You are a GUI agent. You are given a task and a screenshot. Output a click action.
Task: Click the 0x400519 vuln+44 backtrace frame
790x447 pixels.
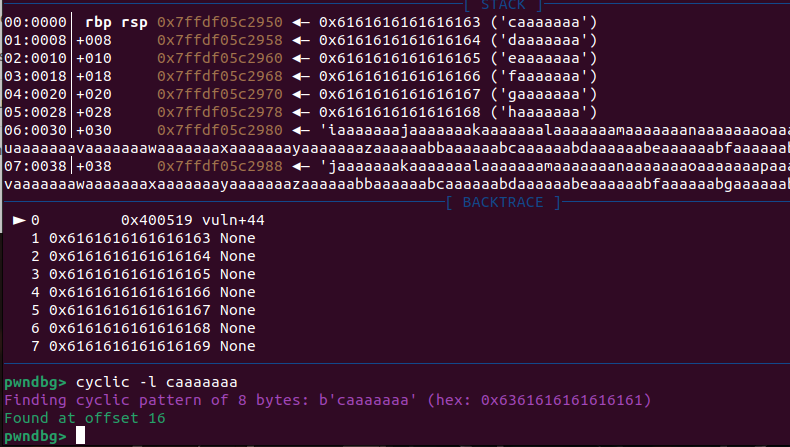[192, 220]
